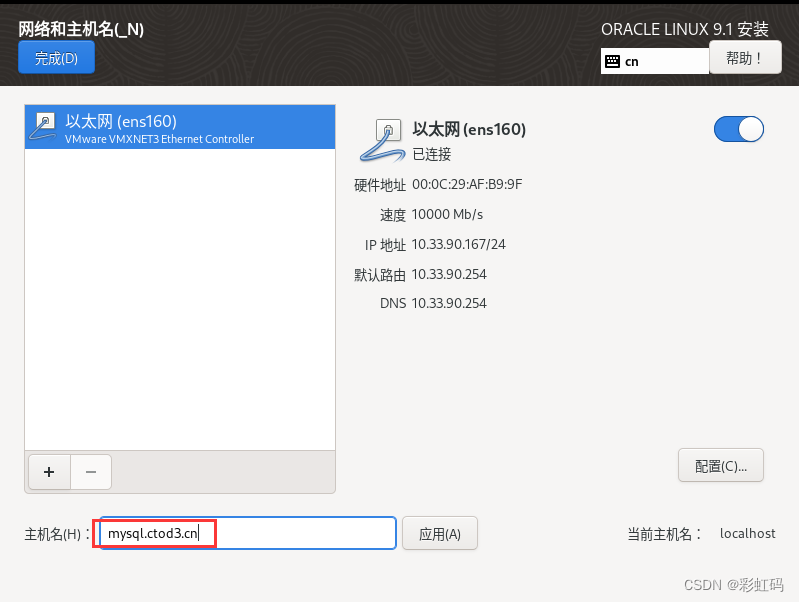Click the DNS value 10.33.90.254
Viewport: 799px width, 602px height.
point(449,303)
